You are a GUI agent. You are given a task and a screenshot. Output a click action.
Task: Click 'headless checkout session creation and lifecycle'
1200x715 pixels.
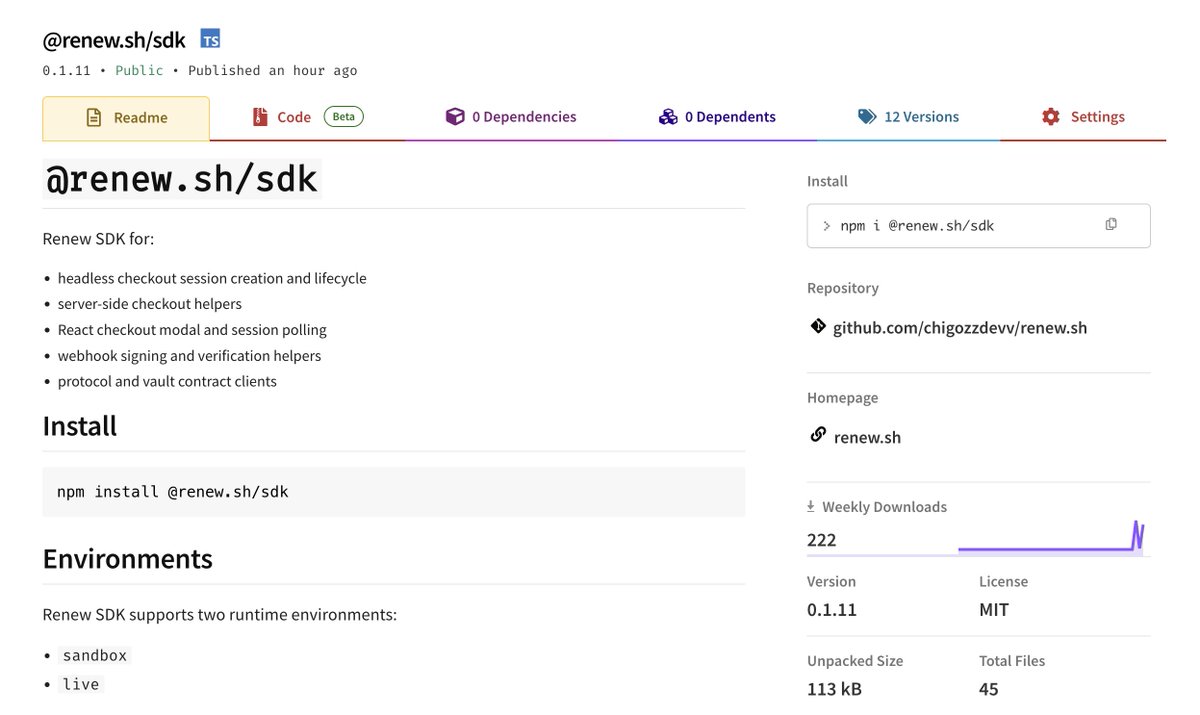tap(212, 278)
